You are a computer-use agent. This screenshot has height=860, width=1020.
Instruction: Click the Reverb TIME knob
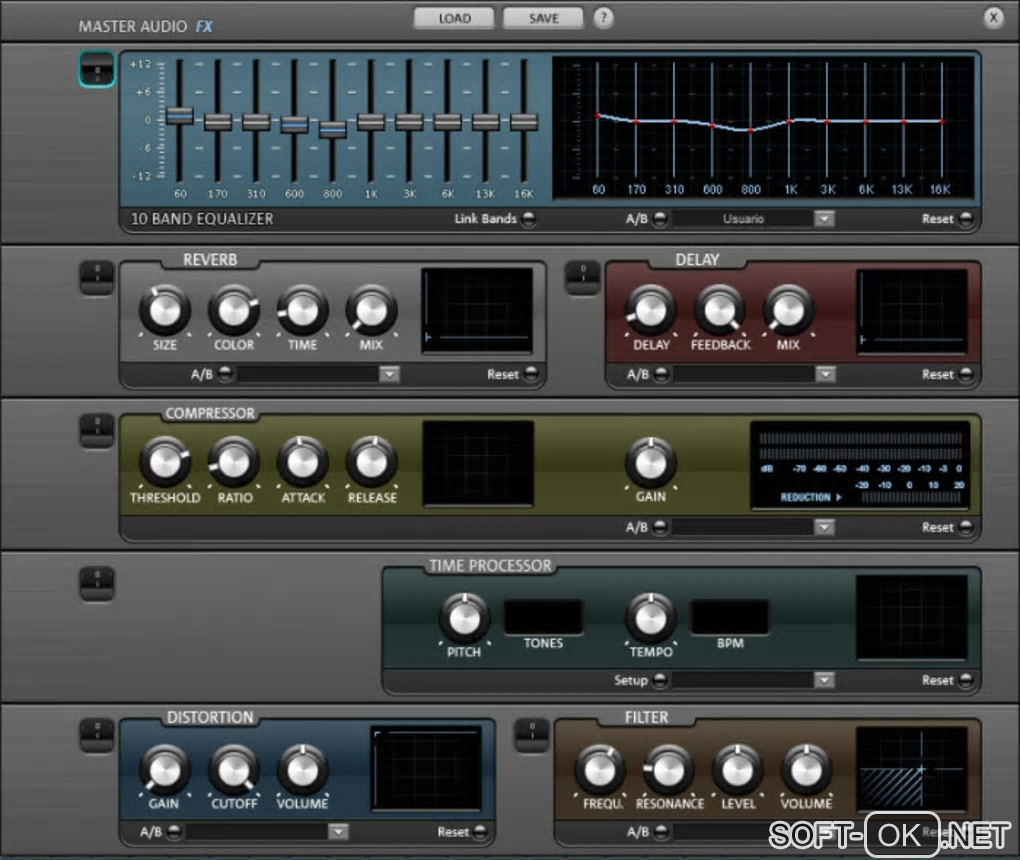[x=302, y=310]
